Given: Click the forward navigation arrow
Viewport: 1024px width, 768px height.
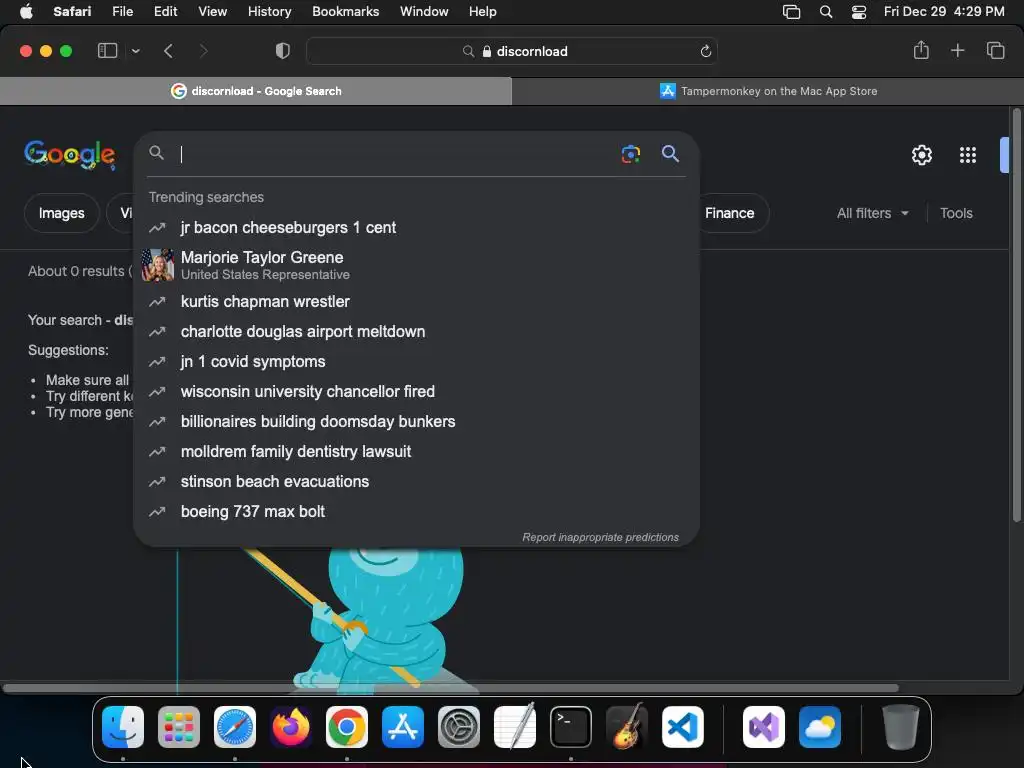Looking at the screenshot, I should tap(203, 51).
